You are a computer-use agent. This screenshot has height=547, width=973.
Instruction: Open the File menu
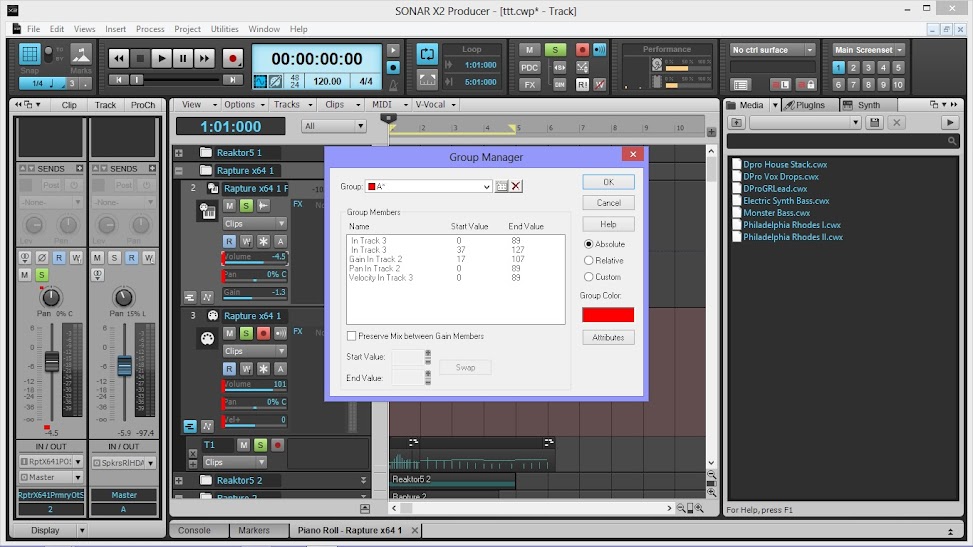pyautogui.click(x=33, y=29)
